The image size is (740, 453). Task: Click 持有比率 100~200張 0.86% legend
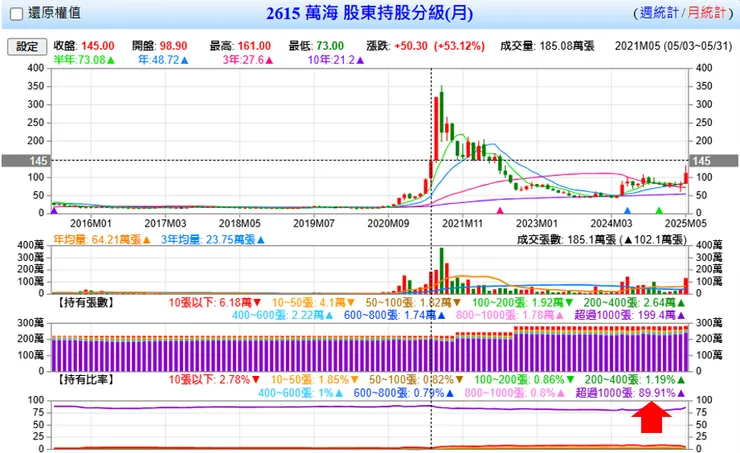(524, 379)
